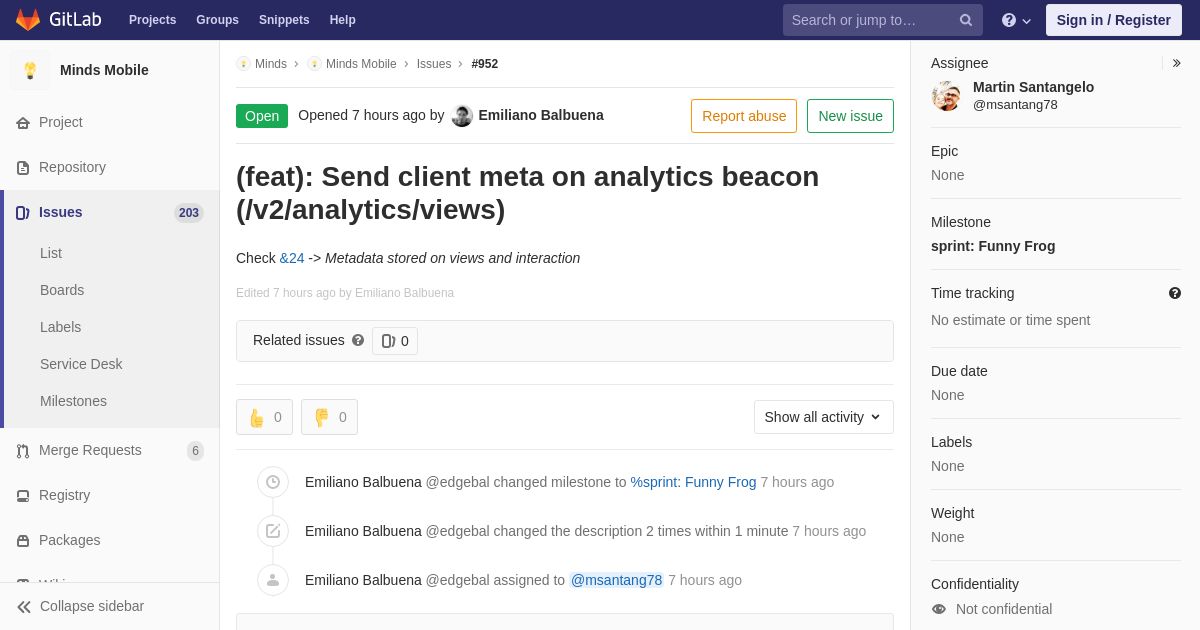Screen dimensions: 1200x630
Task: Click the Minds Mobile project avatar
Action: (x=30, y=70)
